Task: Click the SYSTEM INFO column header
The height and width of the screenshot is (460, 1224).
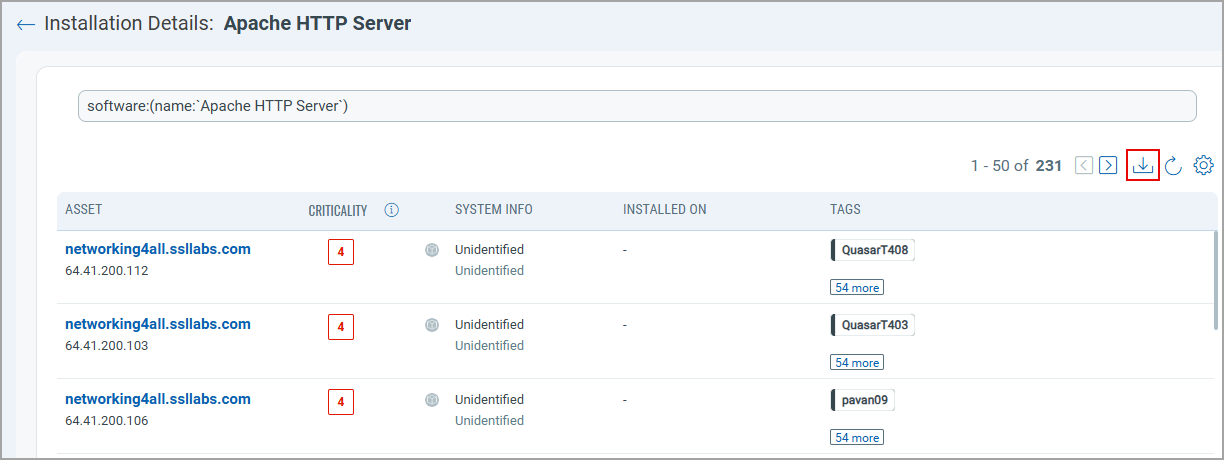Action: click(494, 210)
